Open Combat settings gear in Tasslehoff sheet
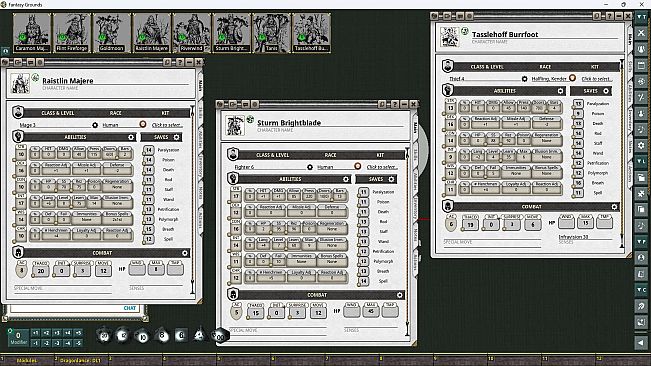 614,206
